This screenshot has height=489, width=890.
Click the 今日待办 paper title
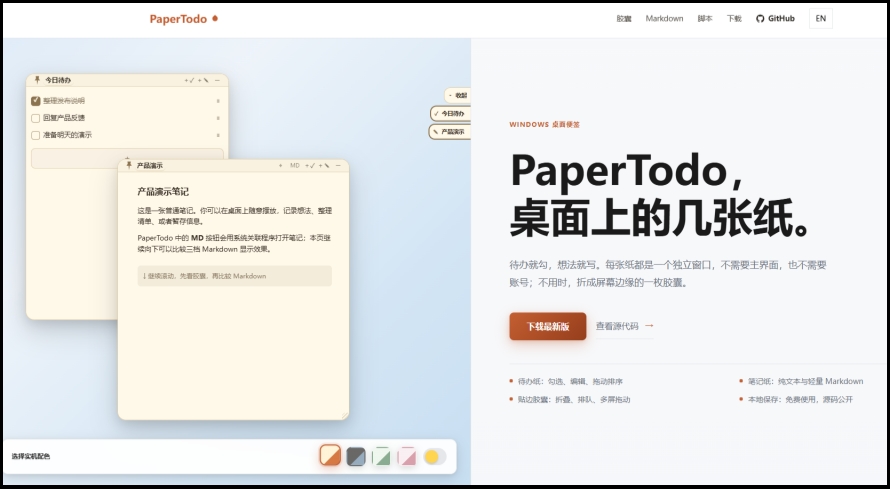pyautogui.click(x=58, y=81)
